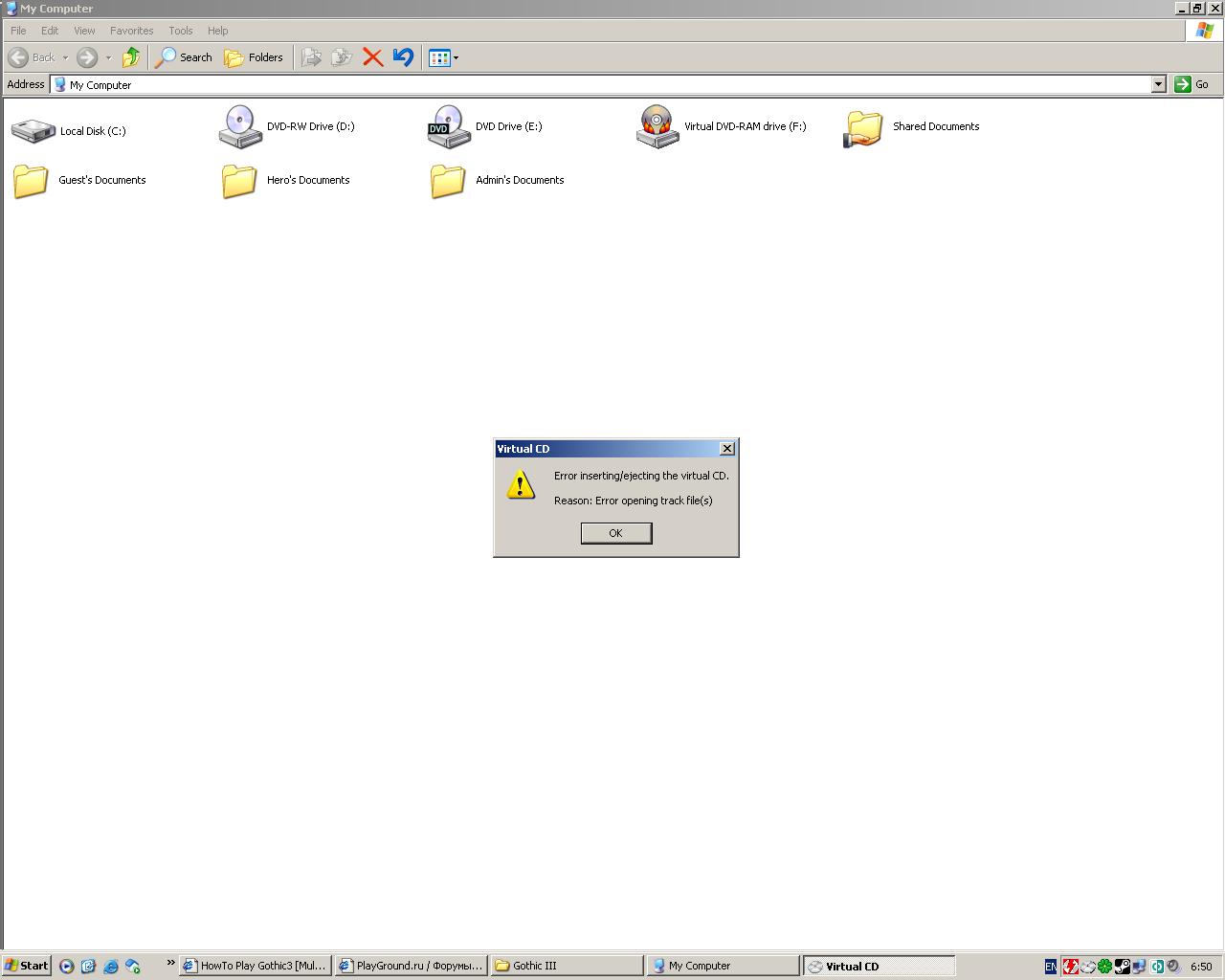Screen dimensions: 1225x980
Task: Expand the Forward history dropdown arrow
Action: [108, 57]
